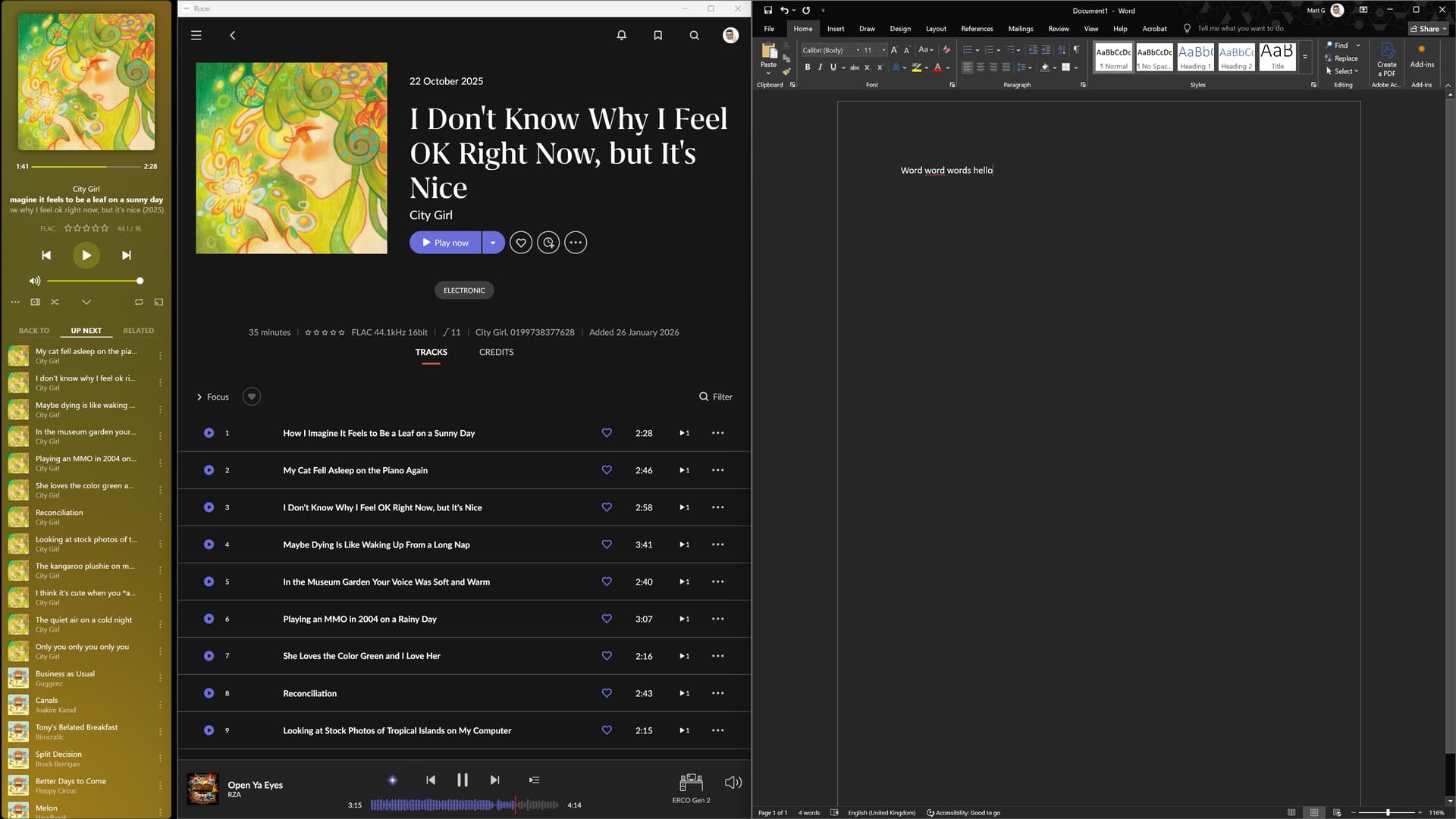Image resolution: width=1456 pixels, height=819 pixels.
Task: Toggle favorite heart for Reconciliation track
Action: point(607,693)
